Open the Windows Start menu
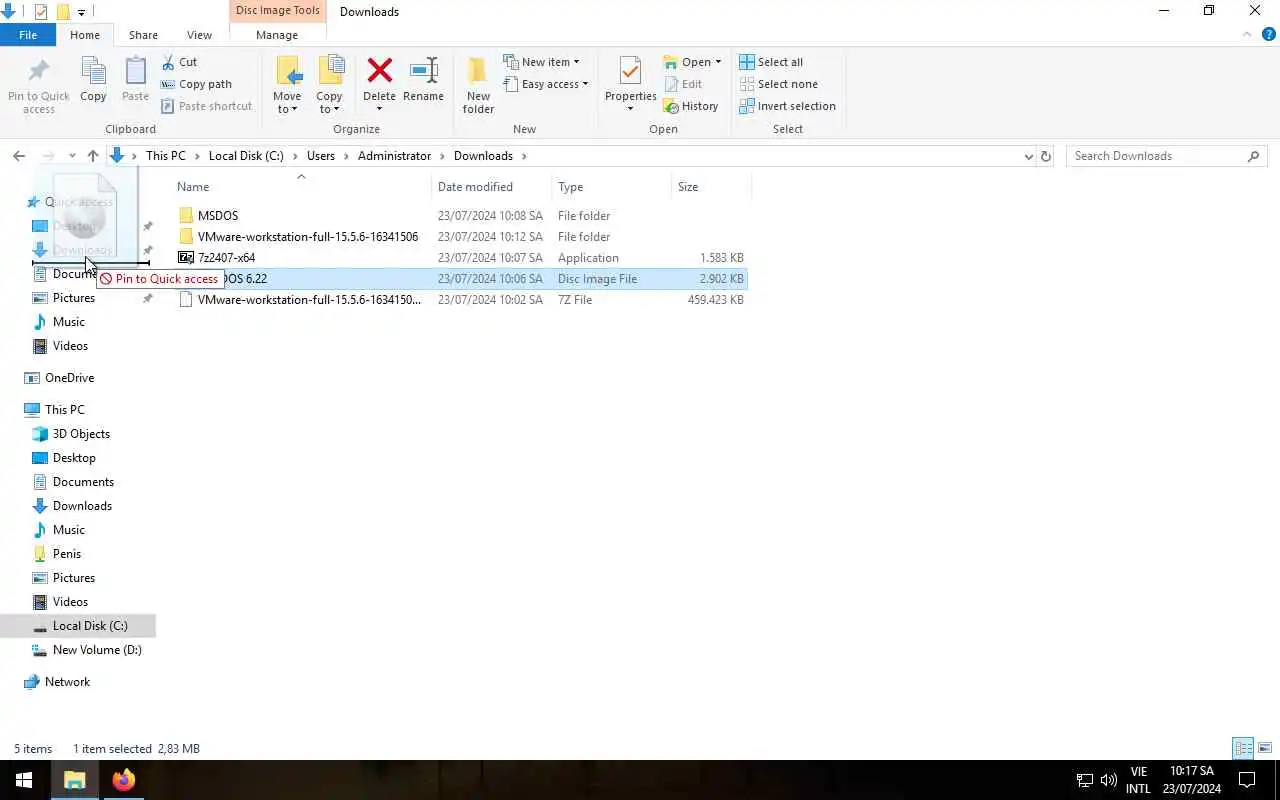Screen dimensions: 1280x800 pyautogui.click(x=24, y=780)
